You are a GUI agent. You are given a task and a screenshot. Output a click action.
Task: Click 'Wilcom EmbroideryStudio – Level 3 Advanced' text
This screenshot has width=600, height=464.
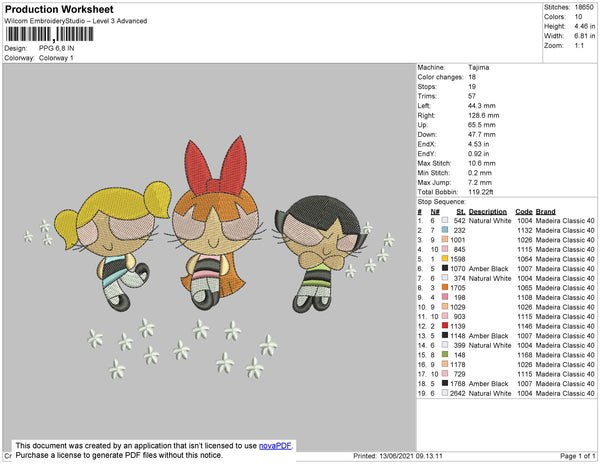76,21
